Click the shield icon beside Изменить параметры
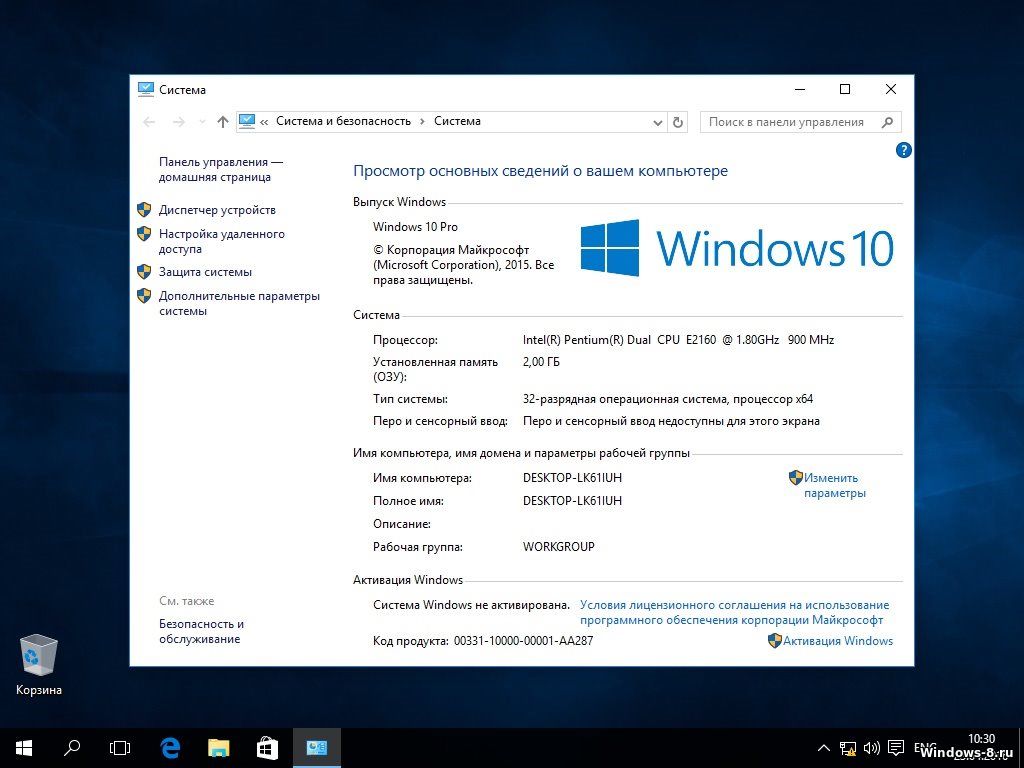 tap(795, 477)
